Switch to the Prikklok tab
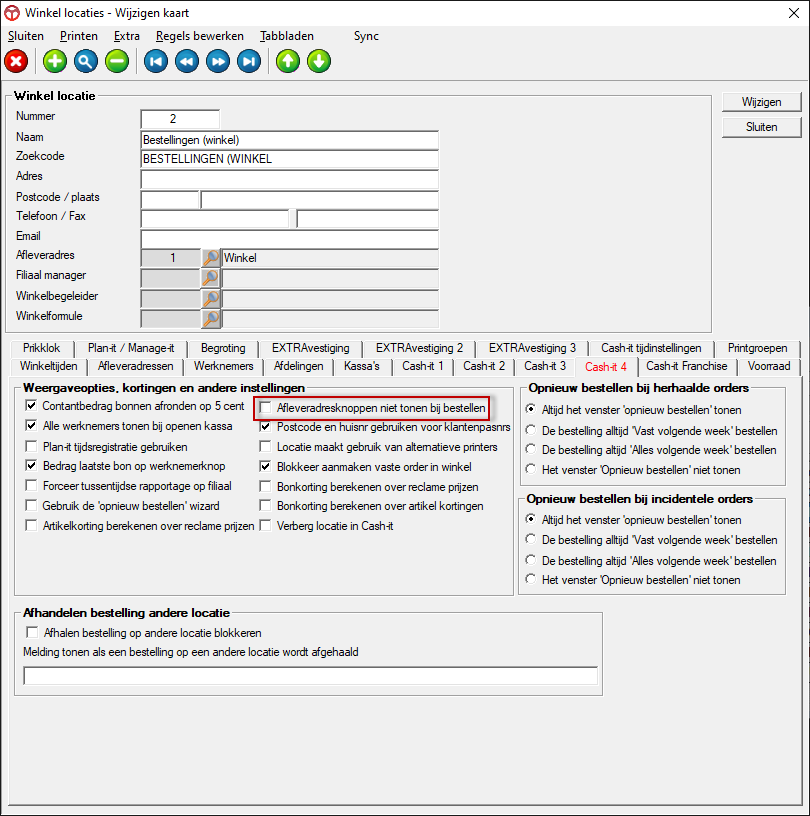This screenshot has width=810, height=816. click(42, 348)
